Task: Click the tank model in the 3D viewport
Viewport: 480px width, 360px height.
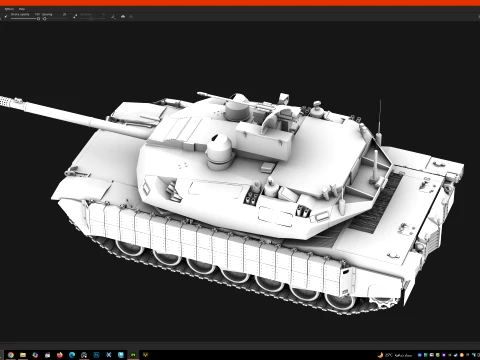Action: coord(233,200)
